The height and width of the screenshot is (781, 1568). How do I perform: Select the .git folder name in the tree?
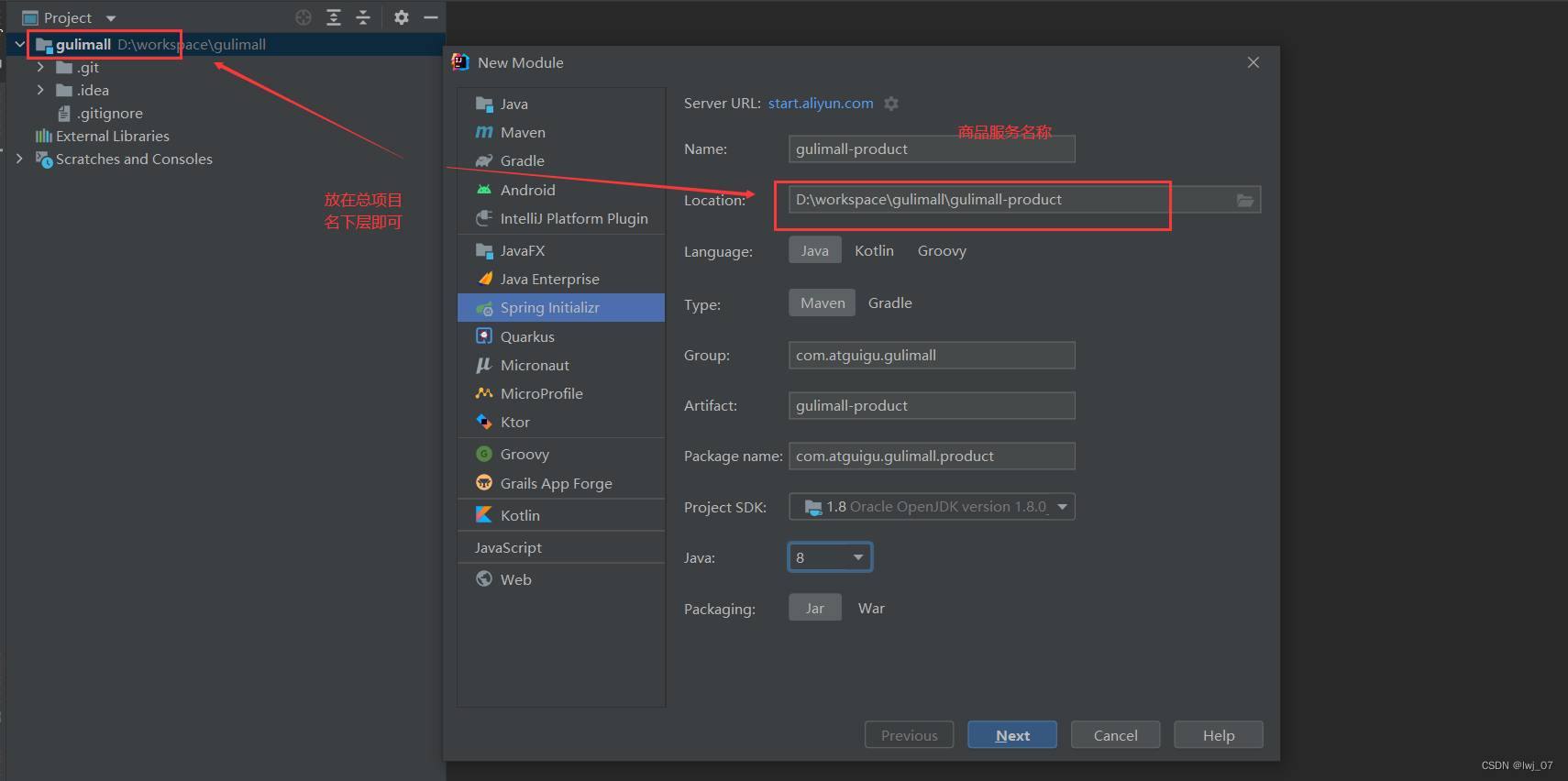[88, 67]
